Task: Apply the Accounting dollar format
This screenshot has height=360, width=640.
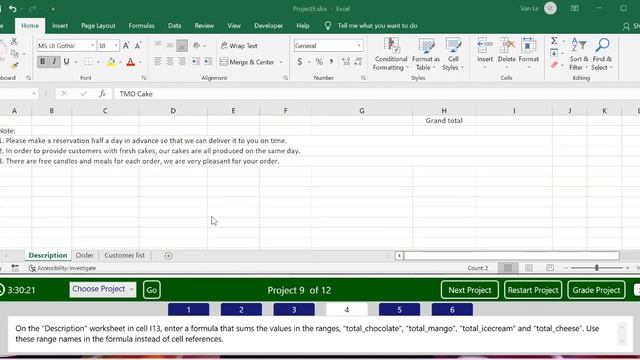Action: (x=300, y=62)
